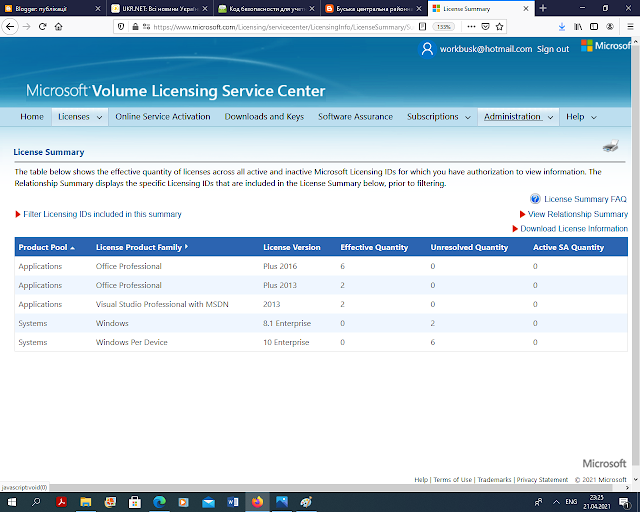Click the 8.1 Enterprise version cell
Screen dimensions: 640x512
point(287,323)
